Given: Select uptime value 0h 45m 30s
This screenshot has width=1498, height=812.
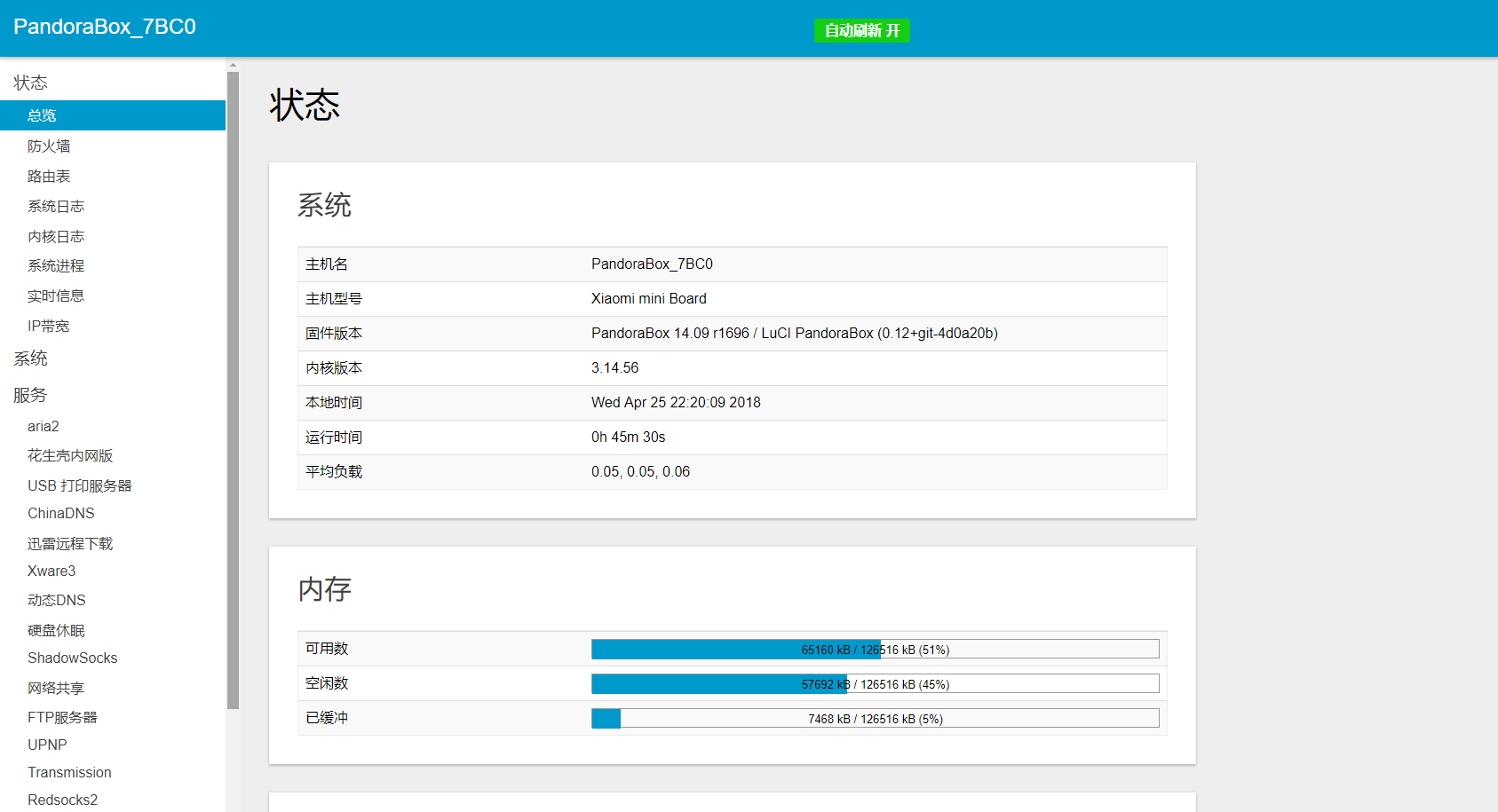Looking at the screenshot, I should click(x=629, y=437).
